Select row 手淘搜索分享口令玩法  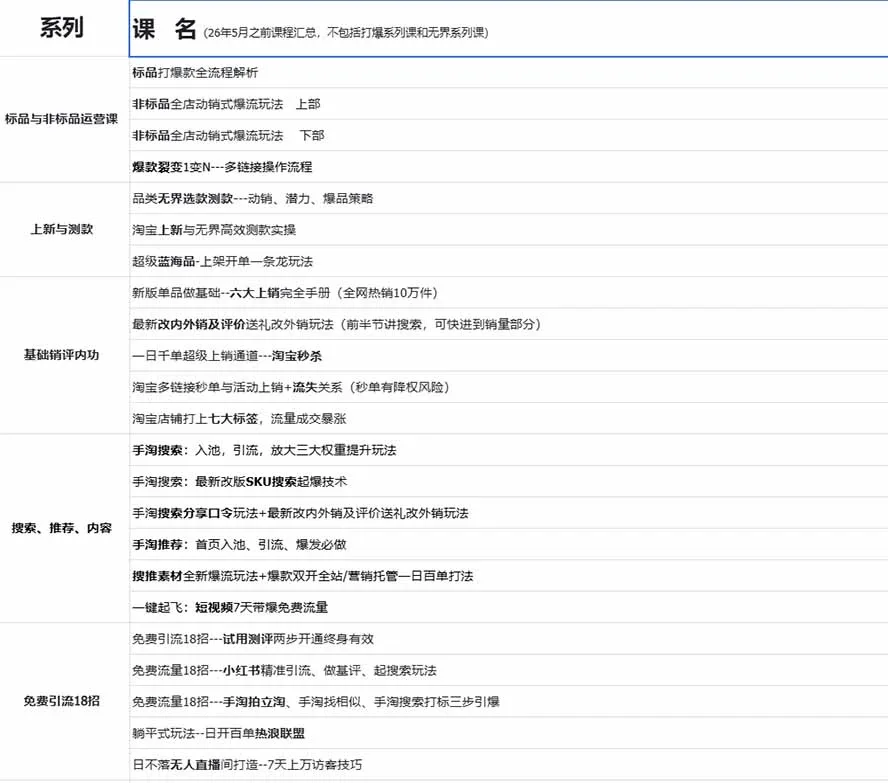(x=509, y=513)
